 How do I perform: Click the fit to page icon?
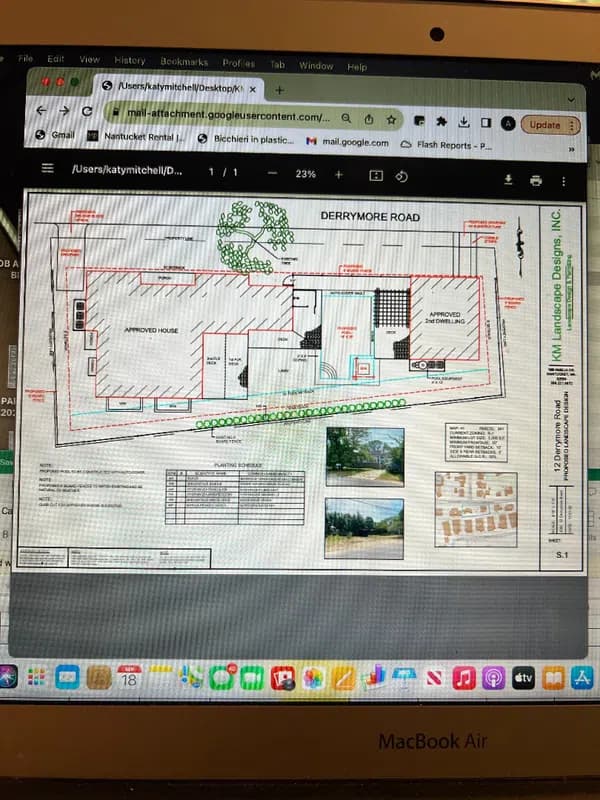[x=376, y=176]
